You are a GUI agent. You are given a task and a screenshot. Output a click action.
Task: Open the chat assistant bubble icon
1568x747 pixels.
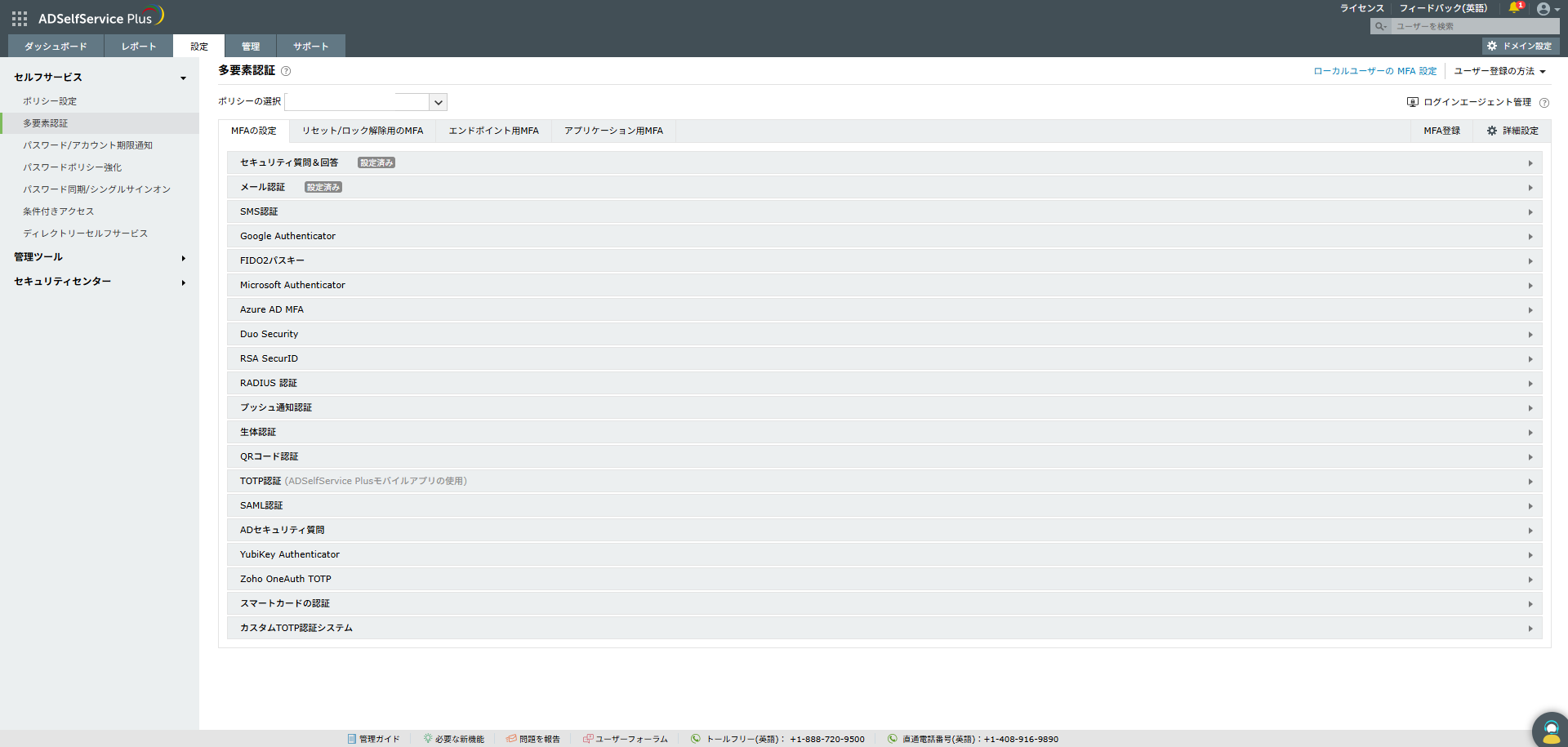coord(1551,731)
